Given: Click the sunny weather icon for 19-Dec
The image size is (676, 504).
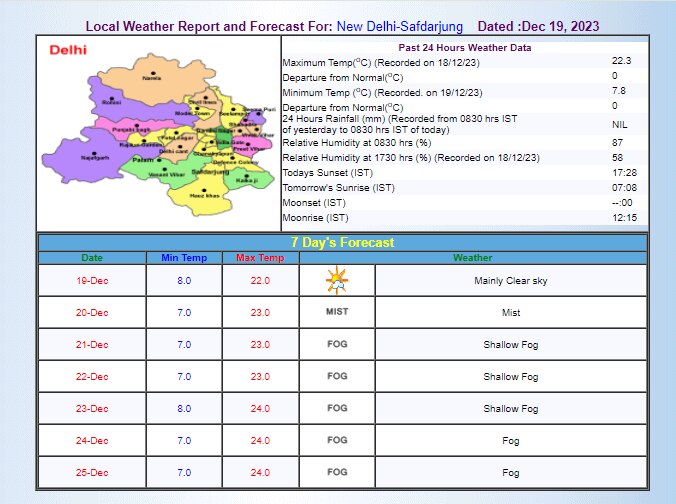Looking at the screenshot, I should pyautogui.click(x=337, y=281).
